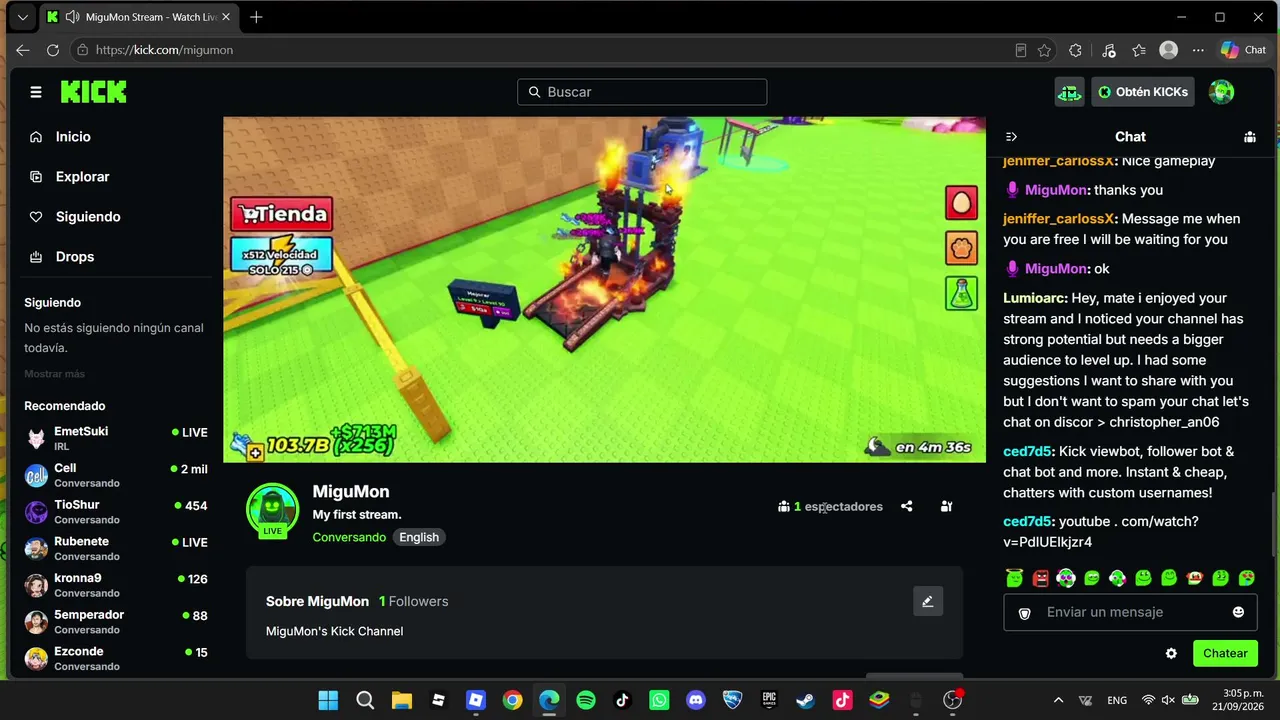Share the MiguMon stream
Screen dimensions: 1280x720
click(x=906, y=507)
